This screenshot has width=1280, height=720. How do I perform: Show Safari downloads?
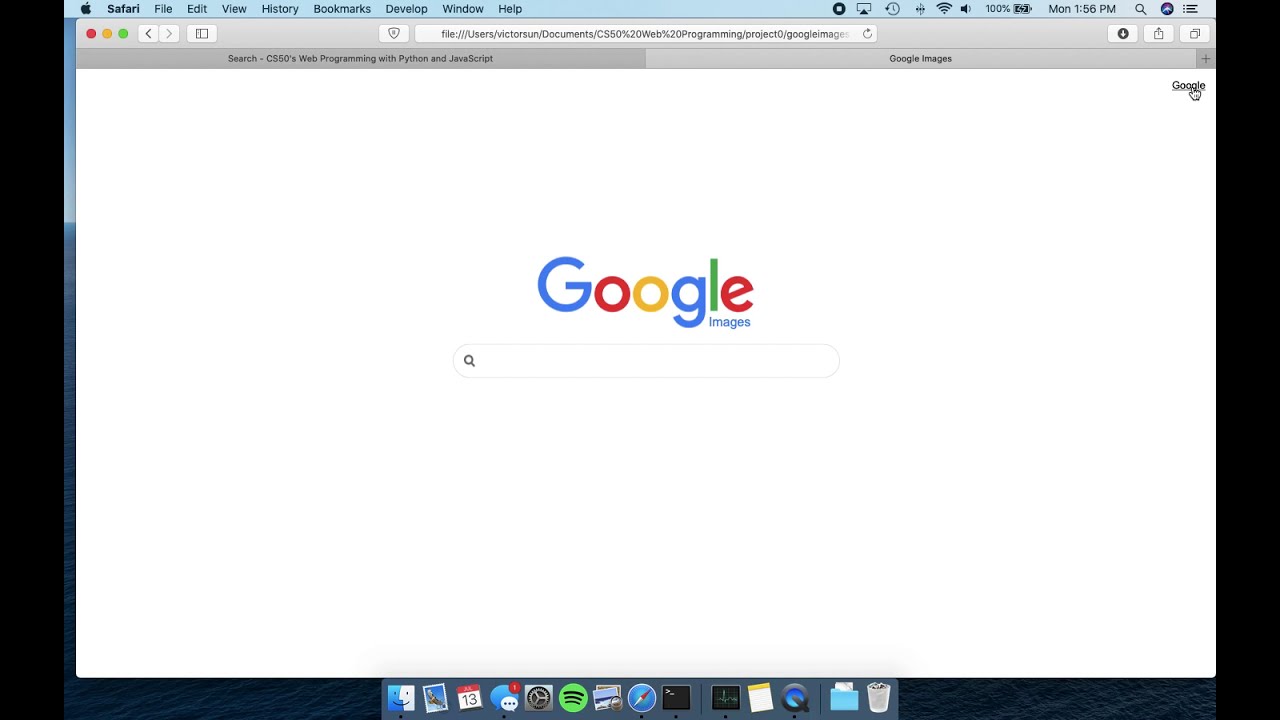click(1123, 34)
